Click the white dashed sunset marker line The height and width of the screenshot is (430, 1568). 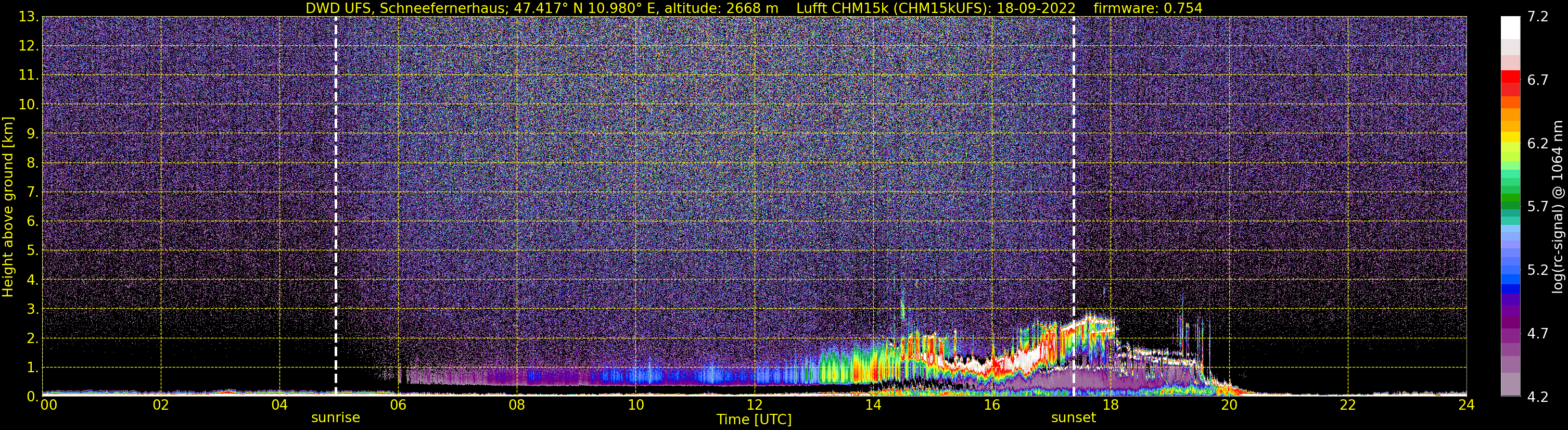click(x=1073, y=207)
